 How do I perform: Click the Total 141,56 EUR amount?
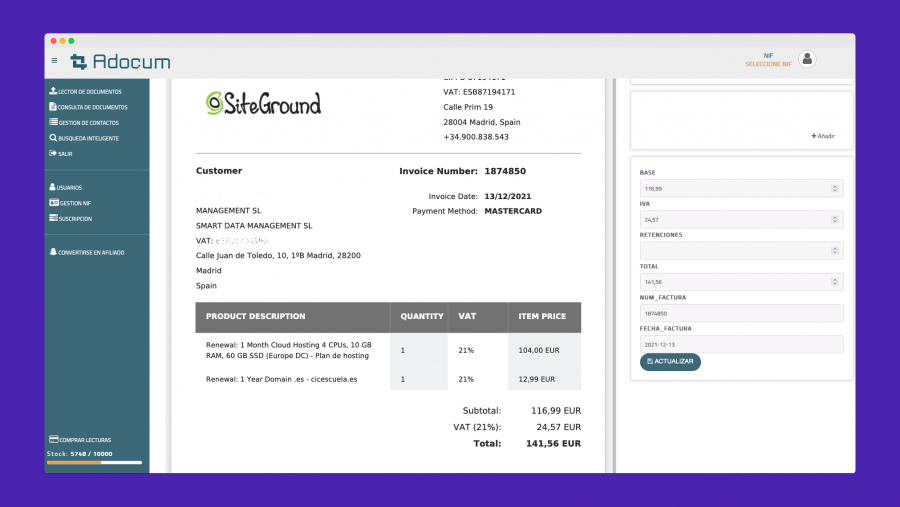[x=553, y=443]
